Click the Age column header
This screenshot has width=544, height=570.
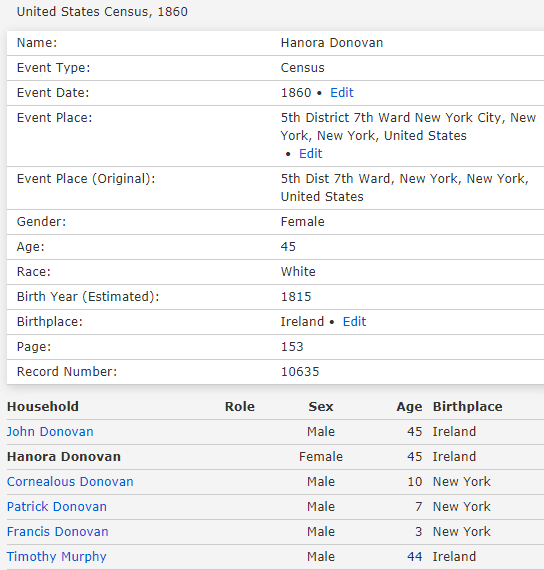click(x=409, y=407)
